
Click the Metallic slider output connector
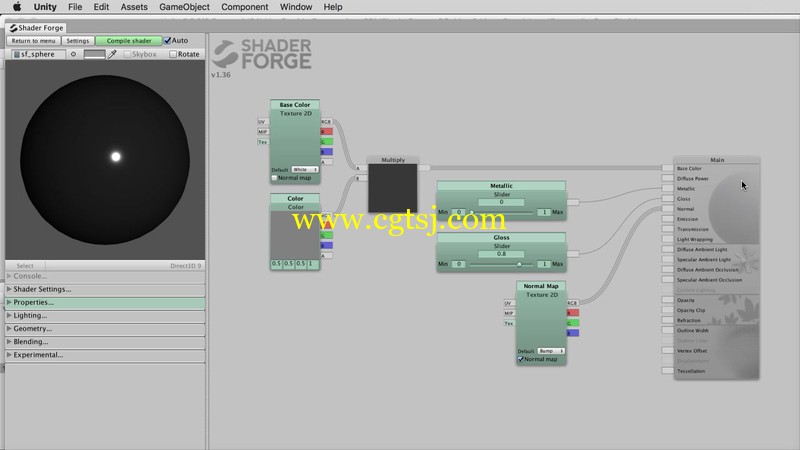(x=573, y=202)
